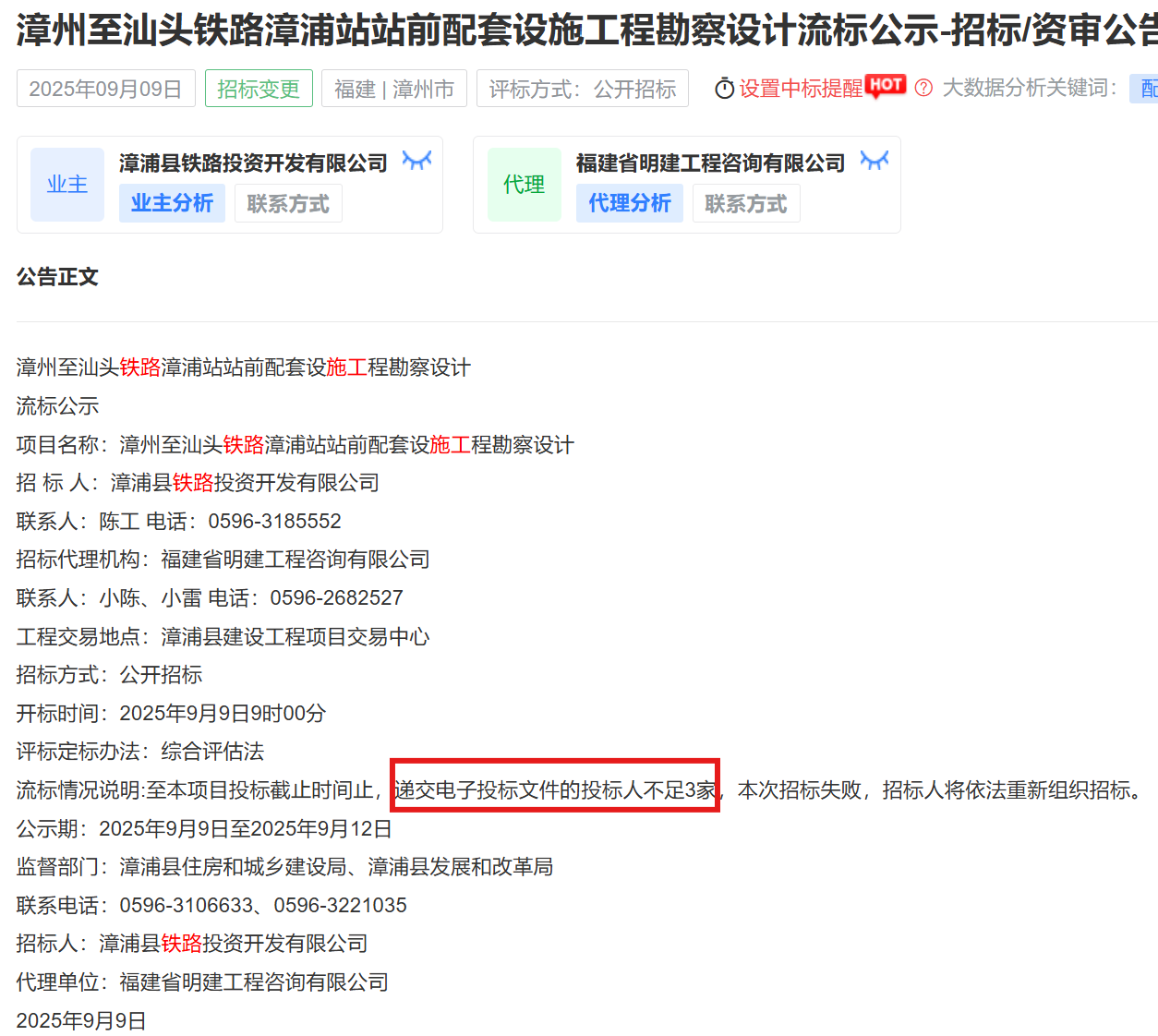Select the 福建 | 漳州市 region tag
This screenshot has width=1158, height=1036.
394,89
